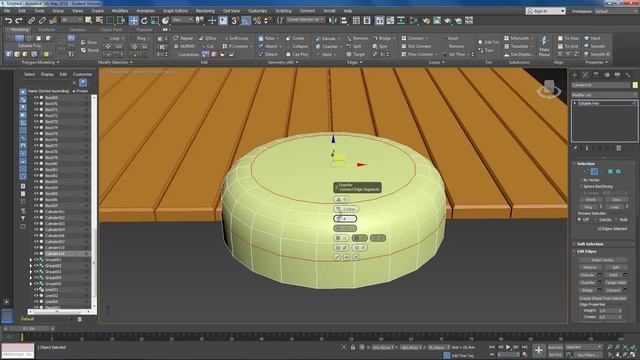Activate the Select and Rotate tool

pyautogui.click(x=144, y=20)
